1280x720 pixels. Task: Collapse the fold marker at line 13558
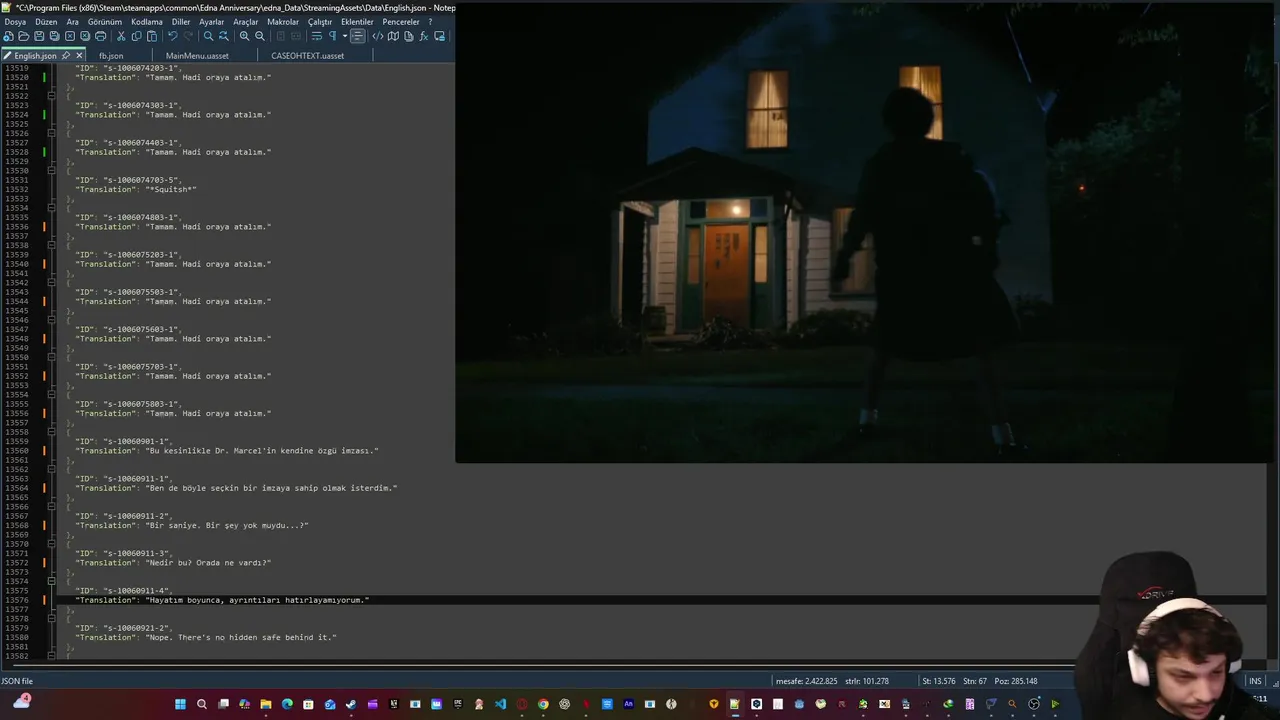click(52, 432)
